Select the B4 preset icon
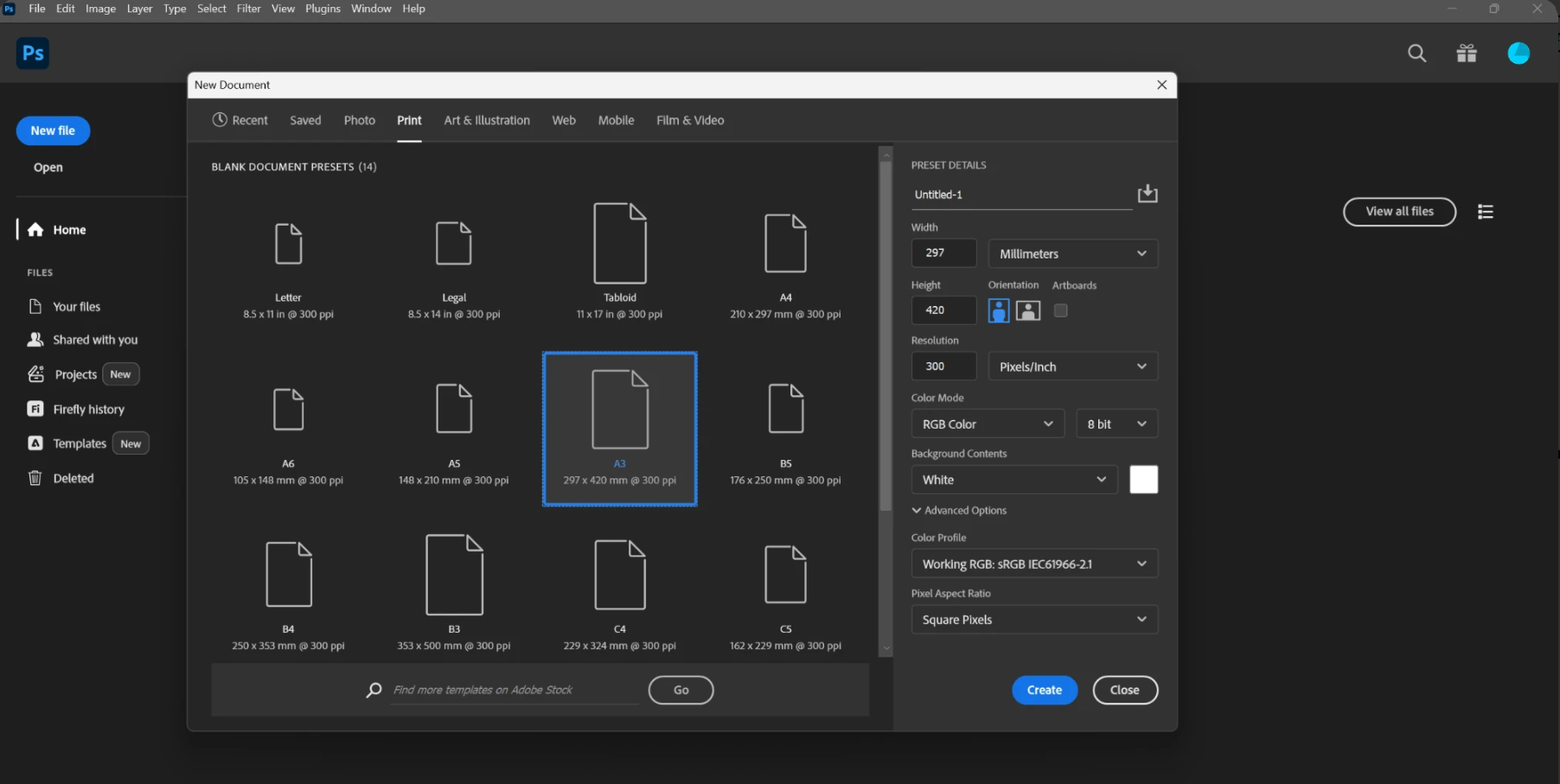The height and width of the screenshot is (784, 1560). [x=289, y=575]
